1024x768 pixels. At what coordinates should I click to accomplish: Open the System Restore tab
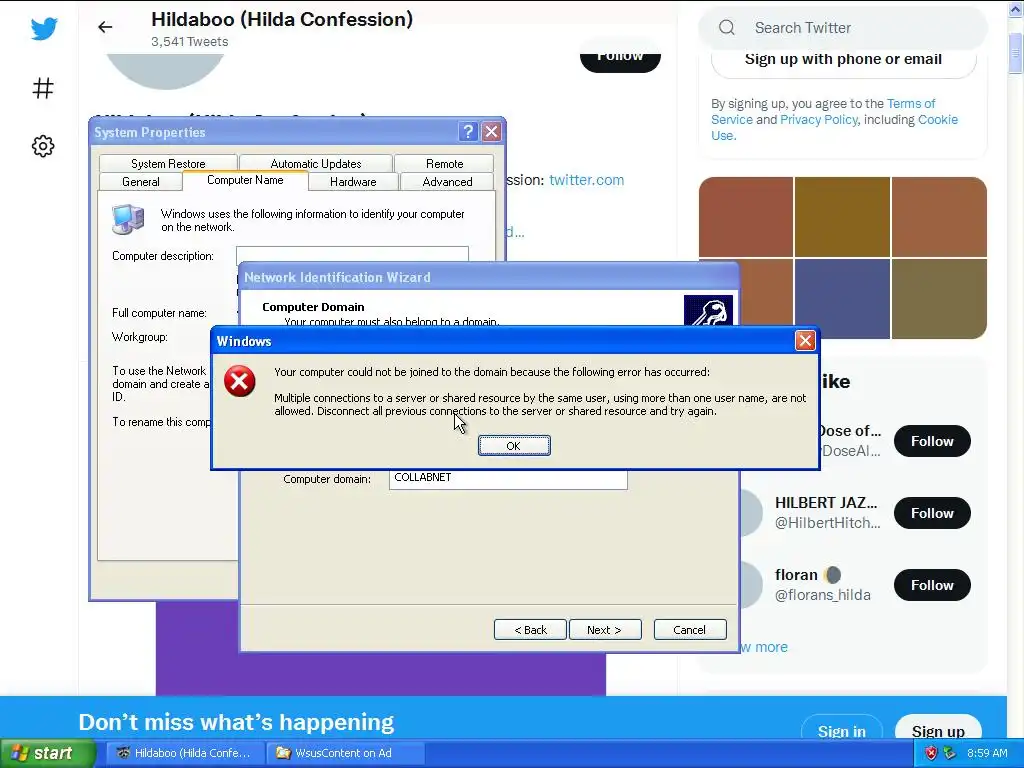click(x=168, y=163)
